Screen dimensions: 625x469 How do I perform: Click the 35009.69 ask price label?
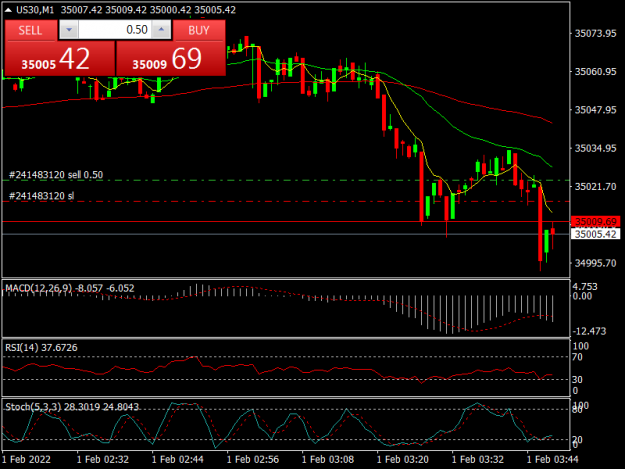click(x=596, y=222)
